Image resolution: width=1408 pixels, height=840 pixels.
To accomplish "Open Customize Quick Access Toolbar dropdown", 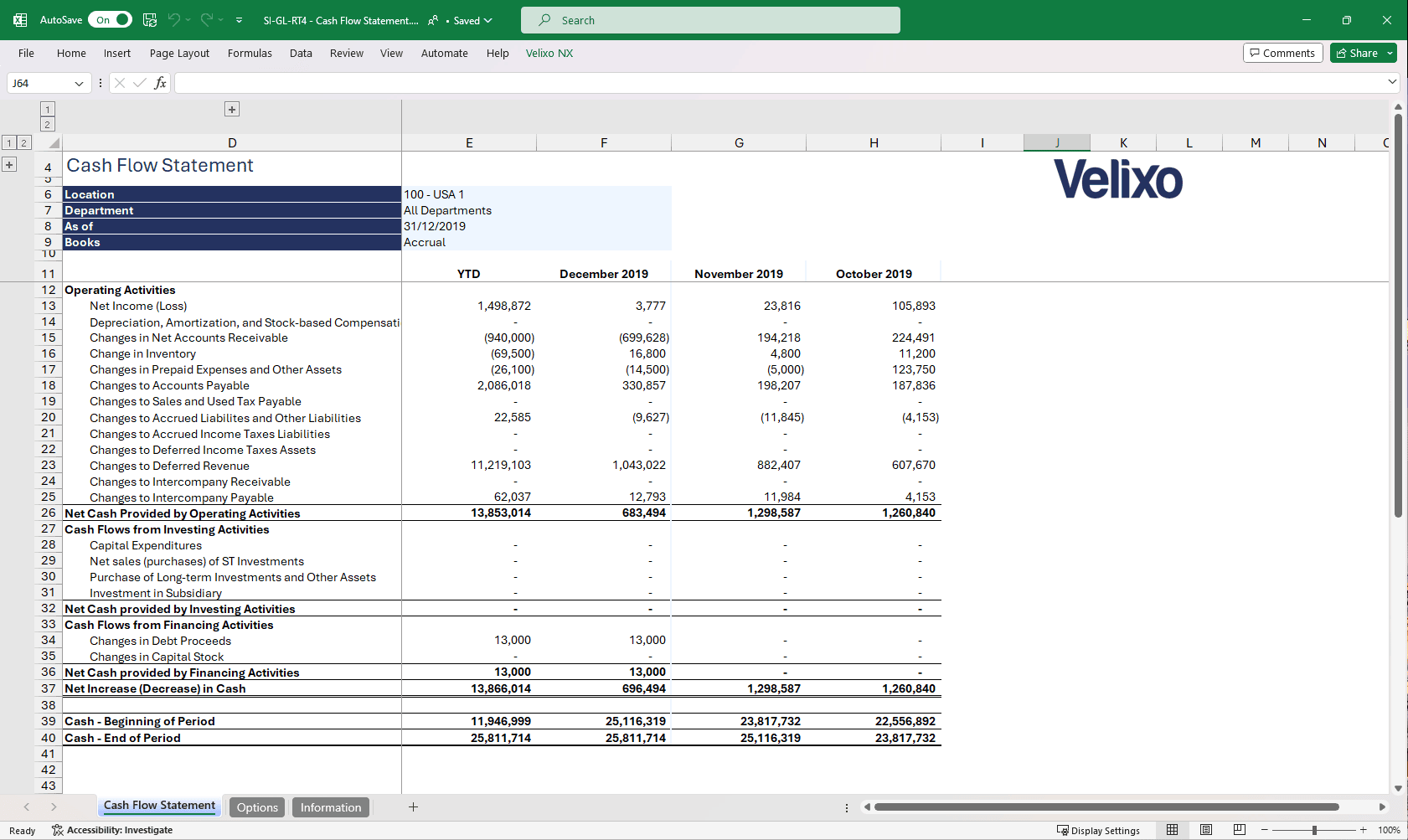I will point(239,20).
